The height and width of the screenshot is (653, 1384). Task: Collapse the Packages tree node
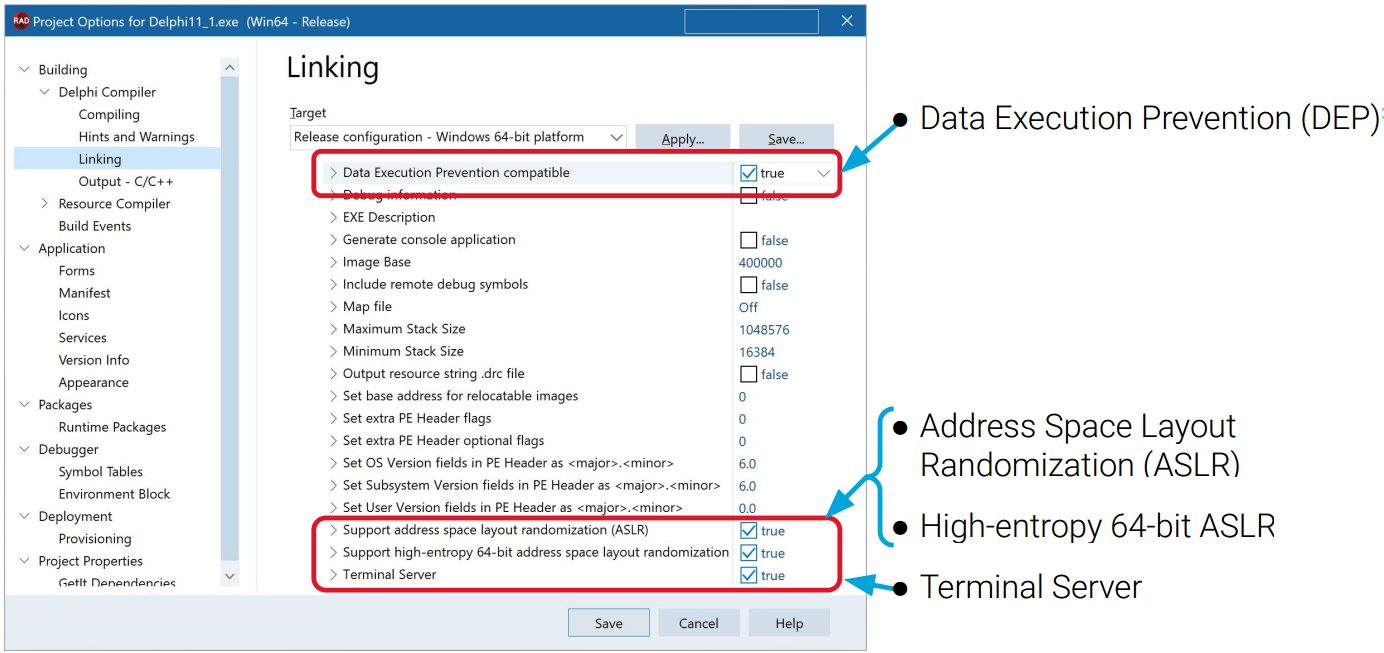pyautogui.click(x=25, y=404)
